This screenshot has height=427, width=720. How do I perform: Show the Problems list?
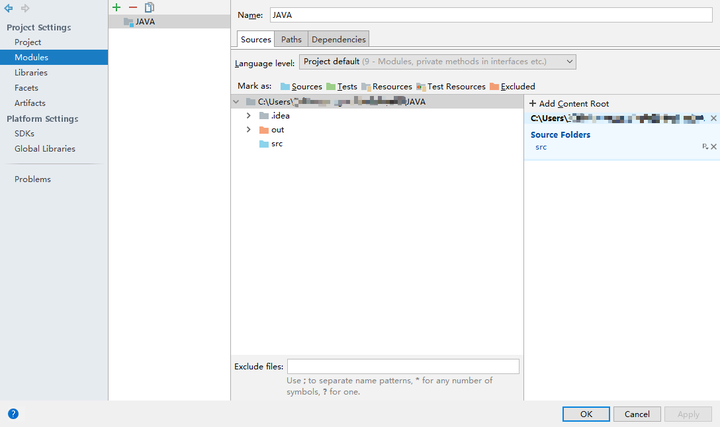tap(33, 179)
